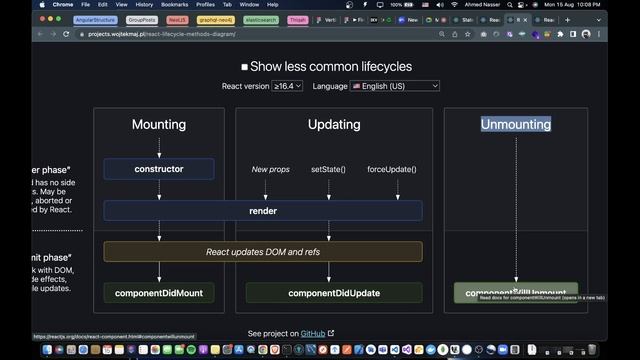Click the 'forceUpdate()' label
The width and height of the screenshot is (640, 360).
(x=392, y=169)
